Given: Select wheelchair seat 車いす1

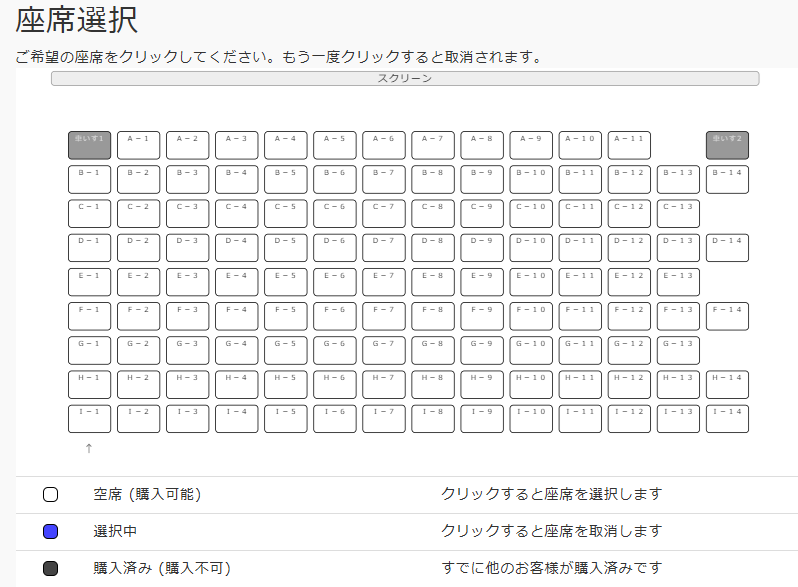Looking at the screenshot, I should click(89, 145).
